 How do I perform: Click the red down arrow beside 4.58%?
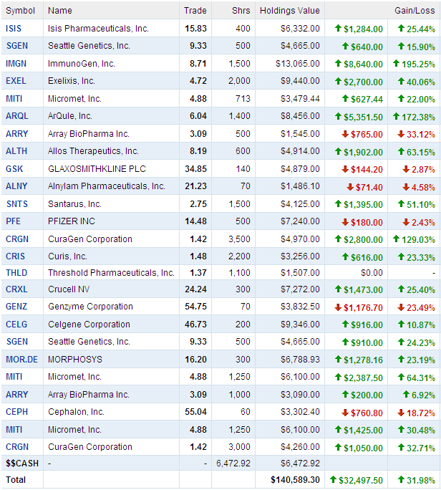[x=406, y=187]
